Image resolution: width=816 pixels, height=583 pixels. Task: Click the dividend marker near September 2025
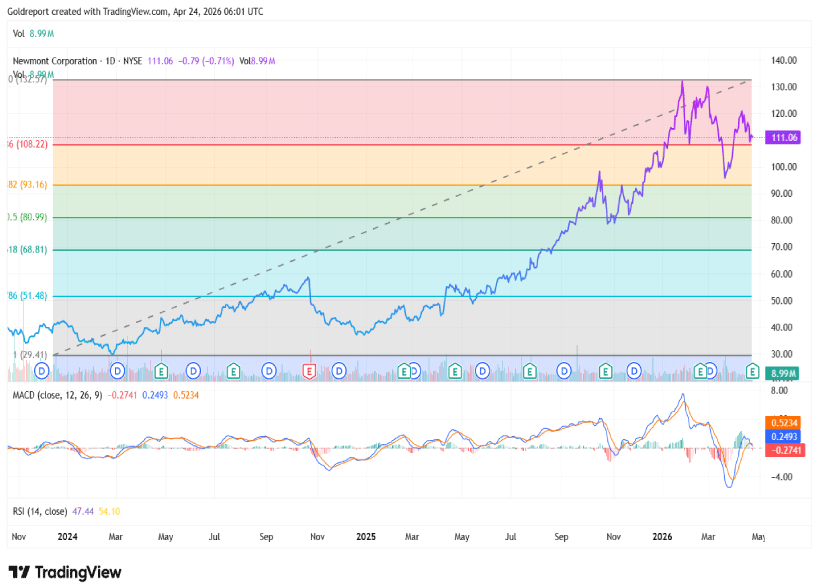point(565,371)
